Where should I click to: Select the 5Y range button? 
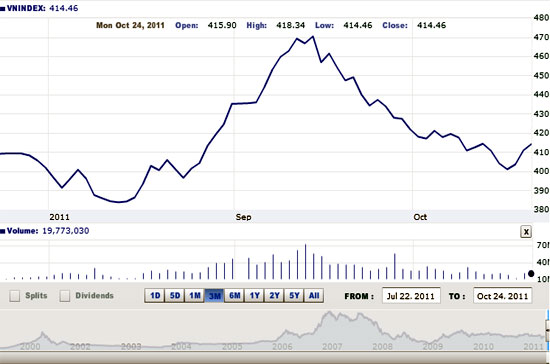pos(294,296)
